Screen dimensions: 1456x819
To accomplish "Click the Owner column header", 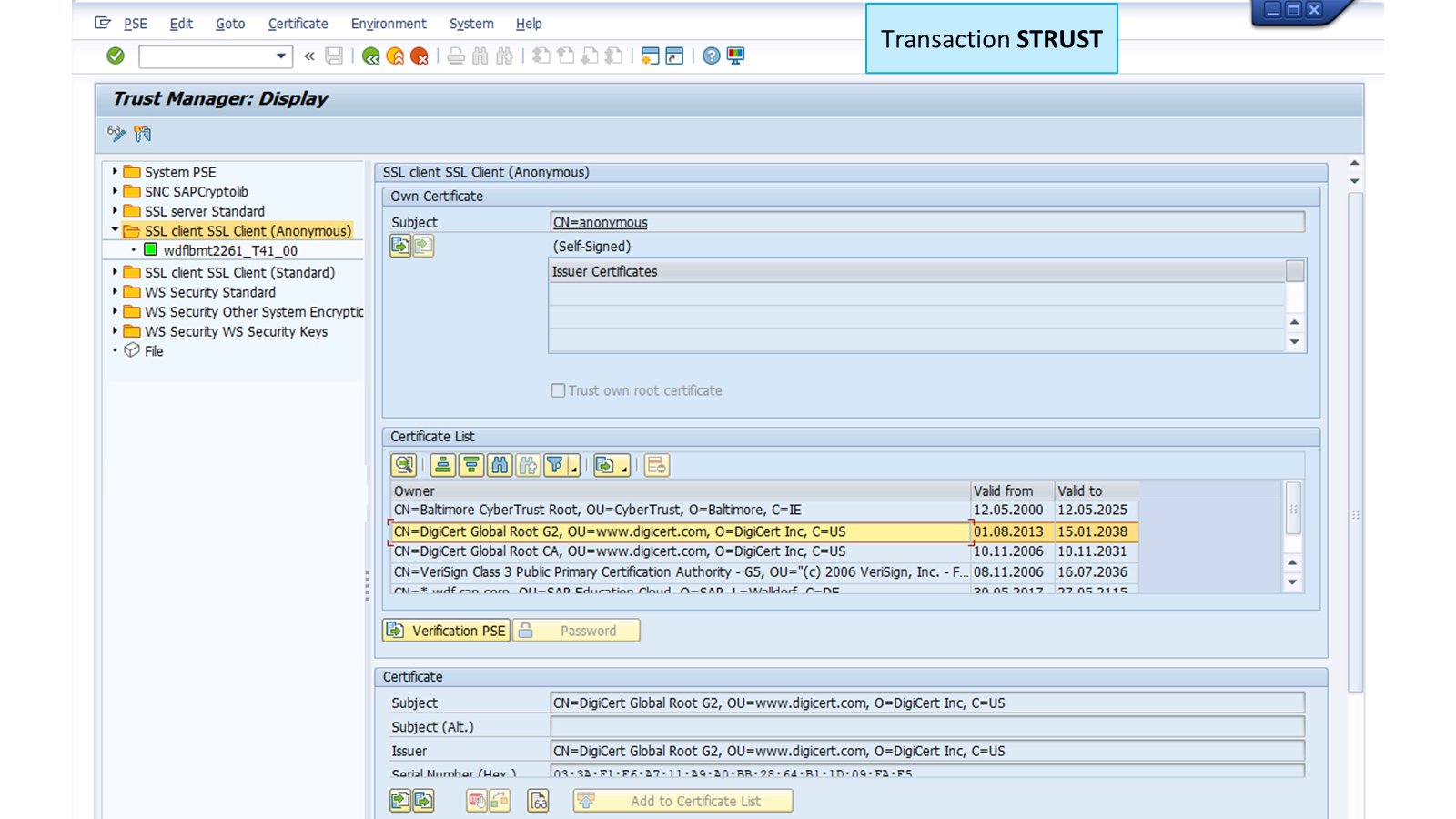I will pos(681,490).
